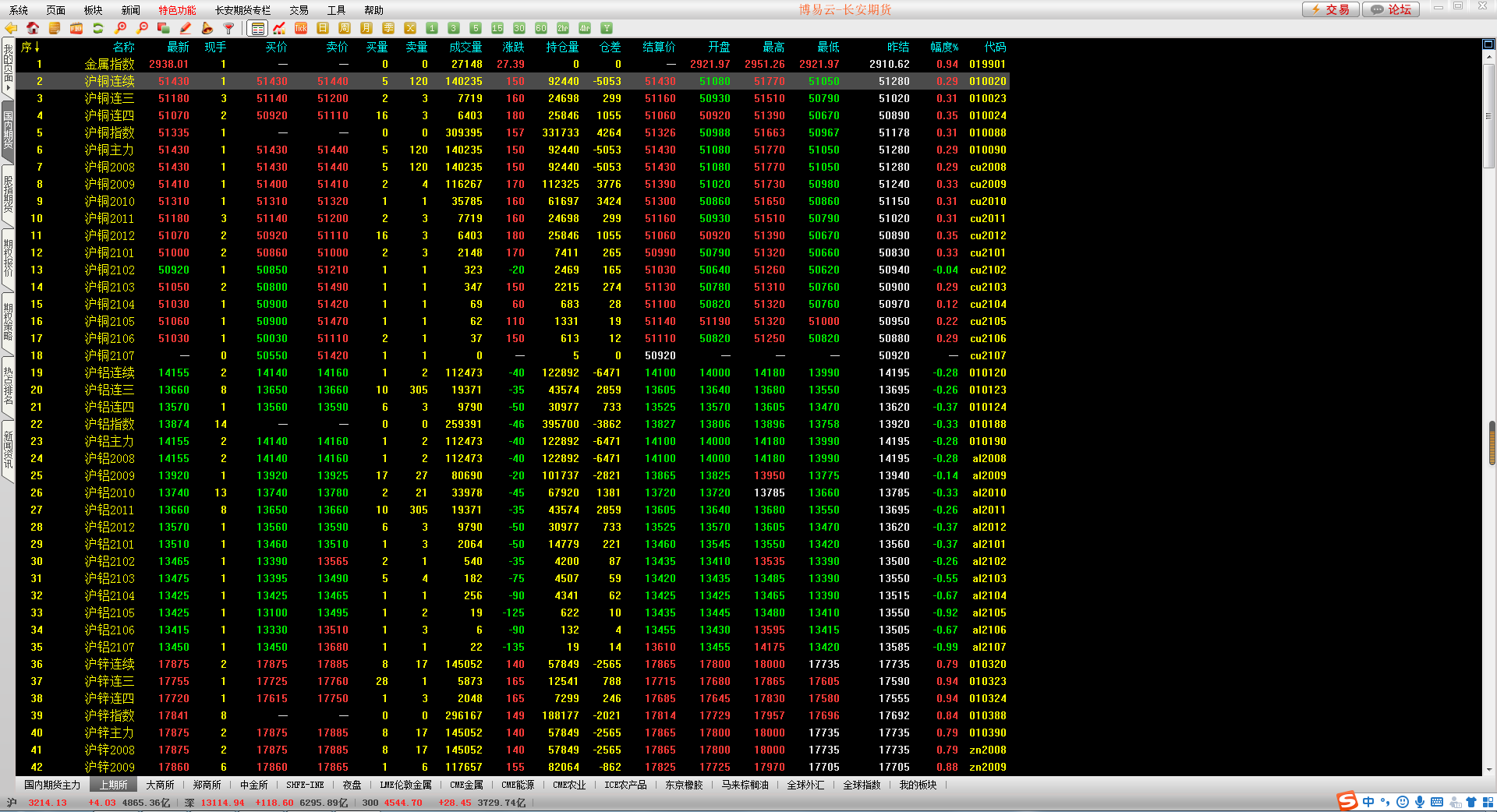Toggle the 60-minute period button
Image resolution: width=1497 pixels, height=812 pixels.
coord(541,28)
